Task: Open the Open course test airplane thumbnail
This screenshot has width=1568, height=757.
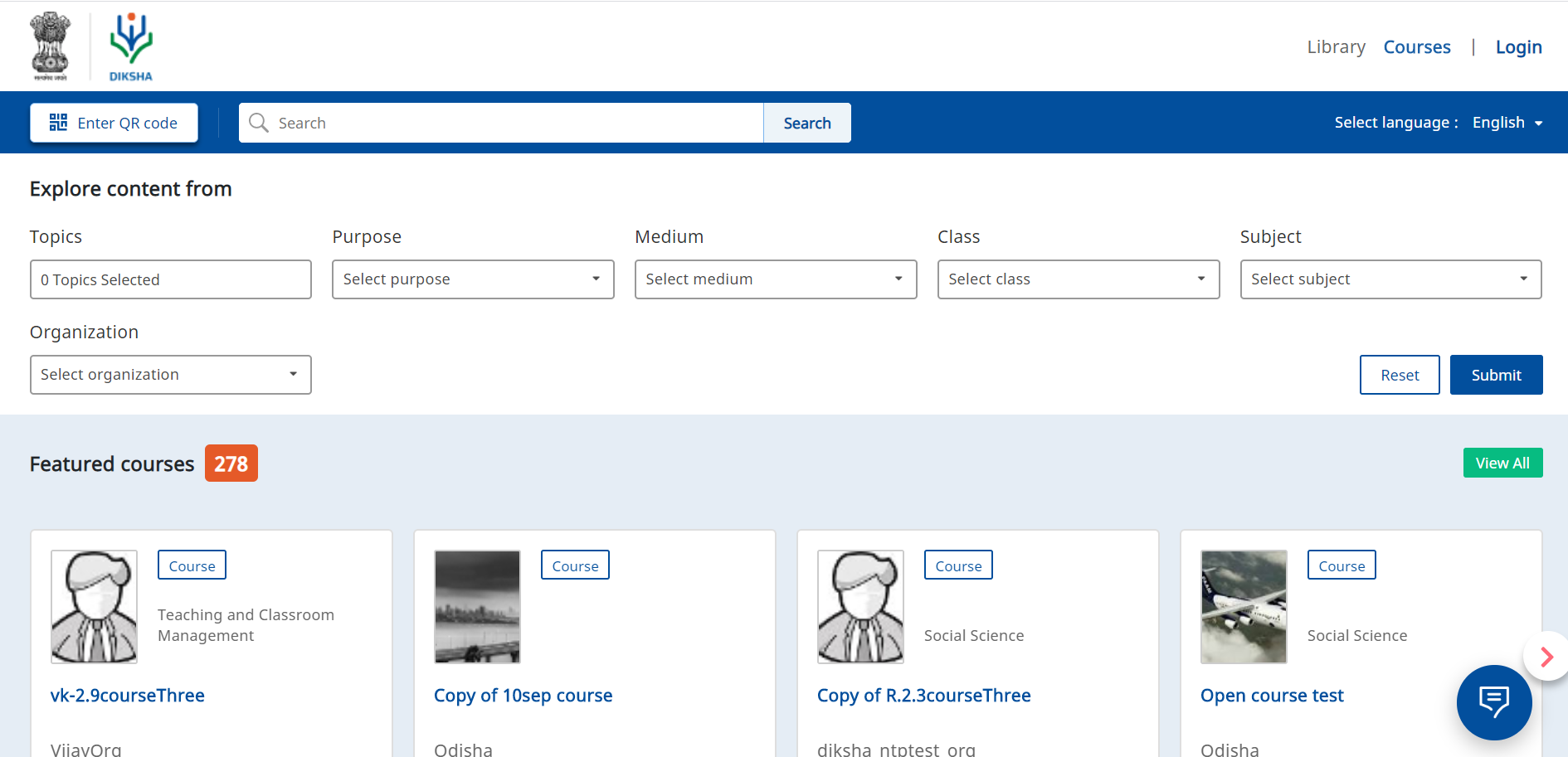Action: pos(1243,606)
